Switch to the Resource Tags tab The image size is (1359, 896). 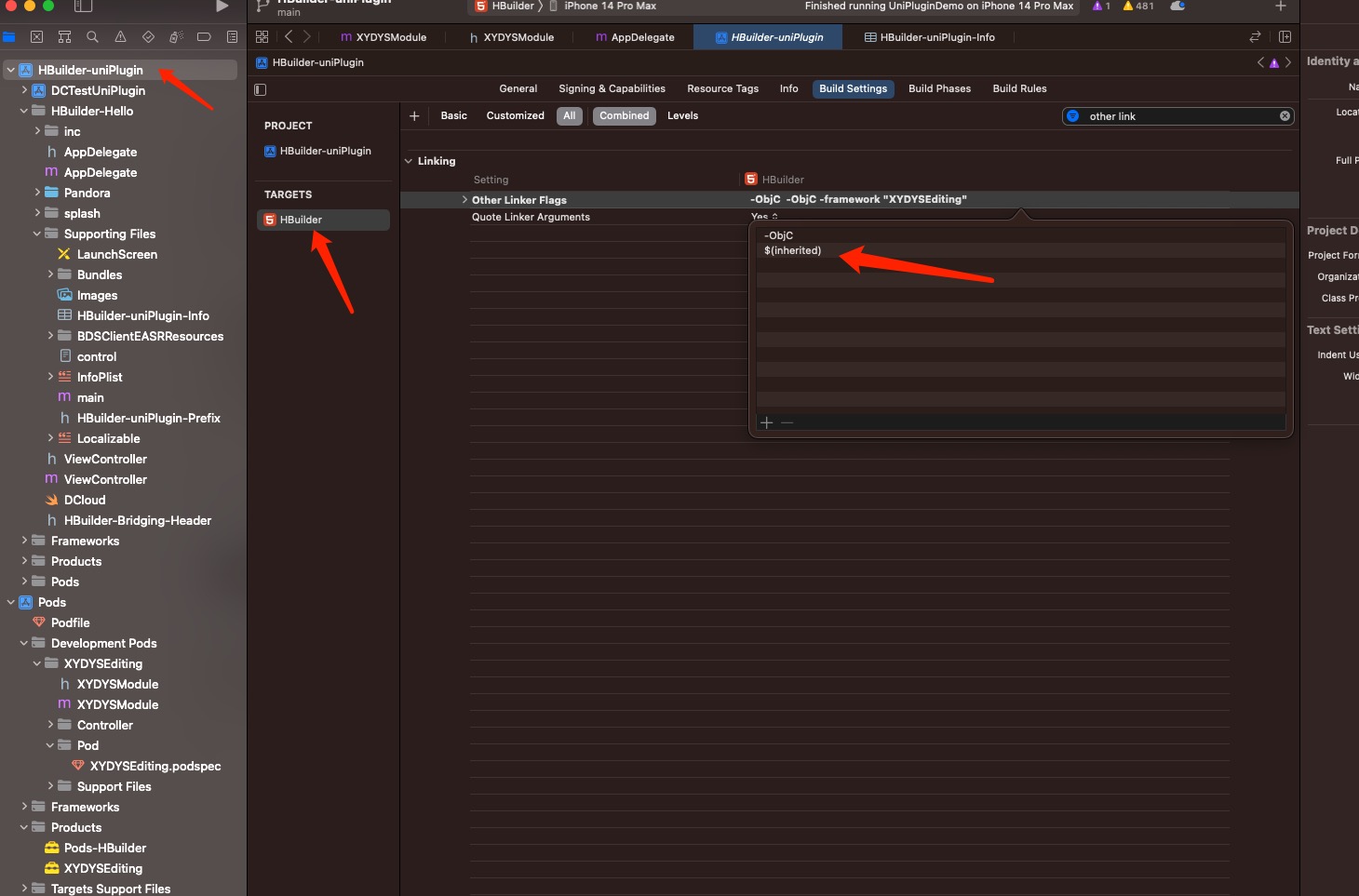pos(723,89)
